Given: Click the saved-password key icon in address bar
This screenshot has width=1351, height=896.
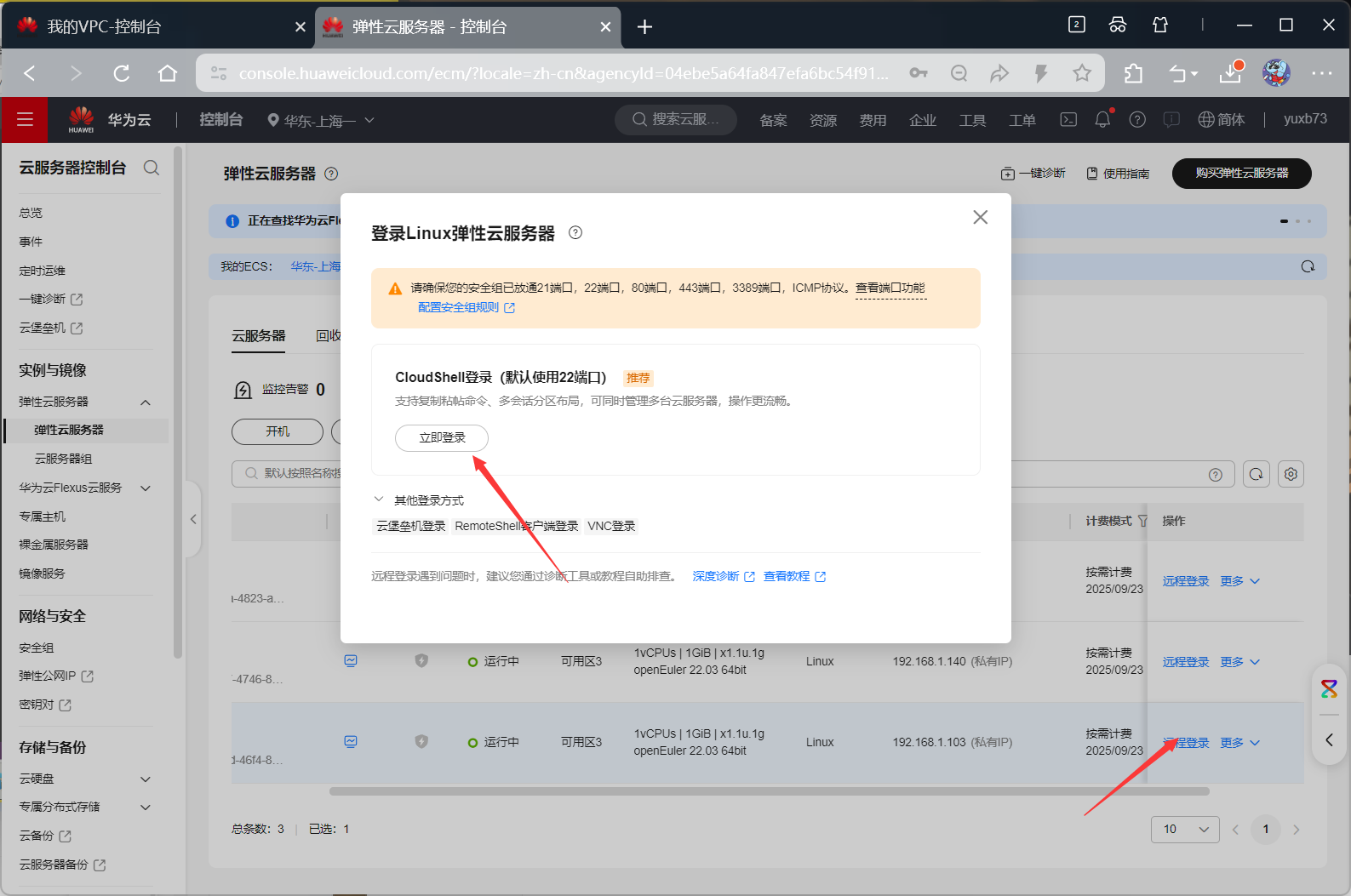Looking at the screenshot, I should pyautogui.click(x=919, y=73).
